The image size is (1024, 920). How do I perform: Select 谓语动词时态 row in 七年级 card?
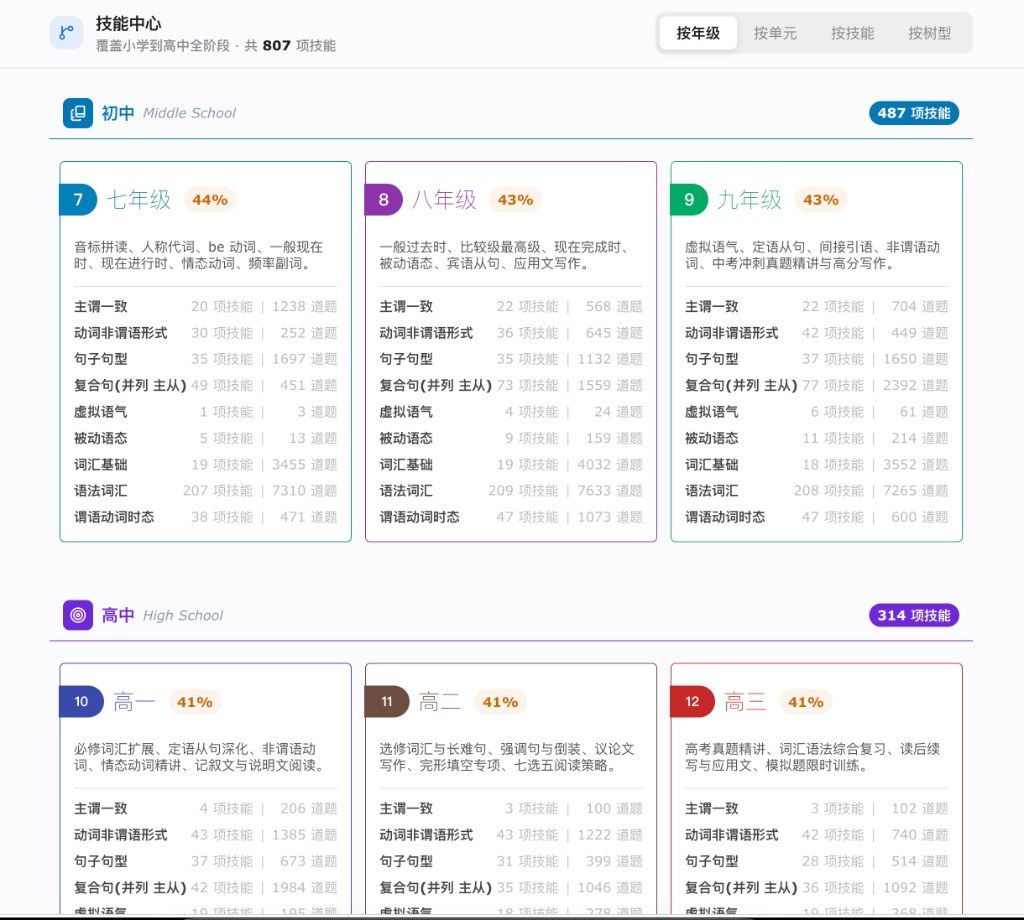206,517
